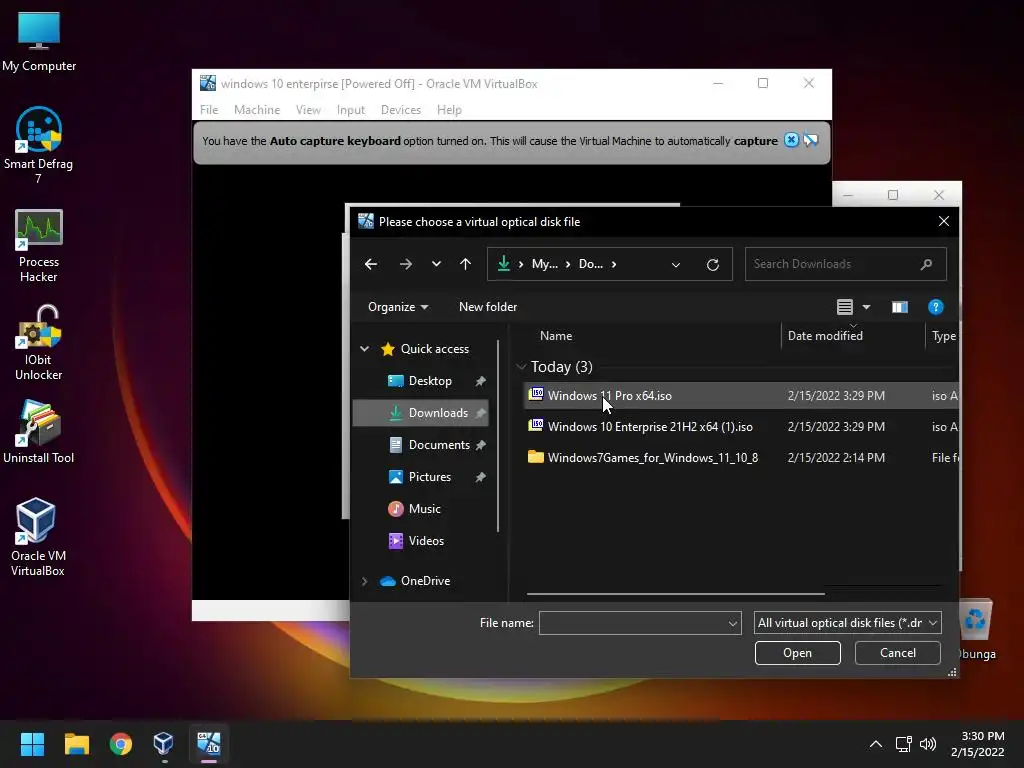Image resolution: width=1024 pixels, height=768 pixels.
Task: Open recent locations dropdown arrow
Action: [x=436, y=264]
